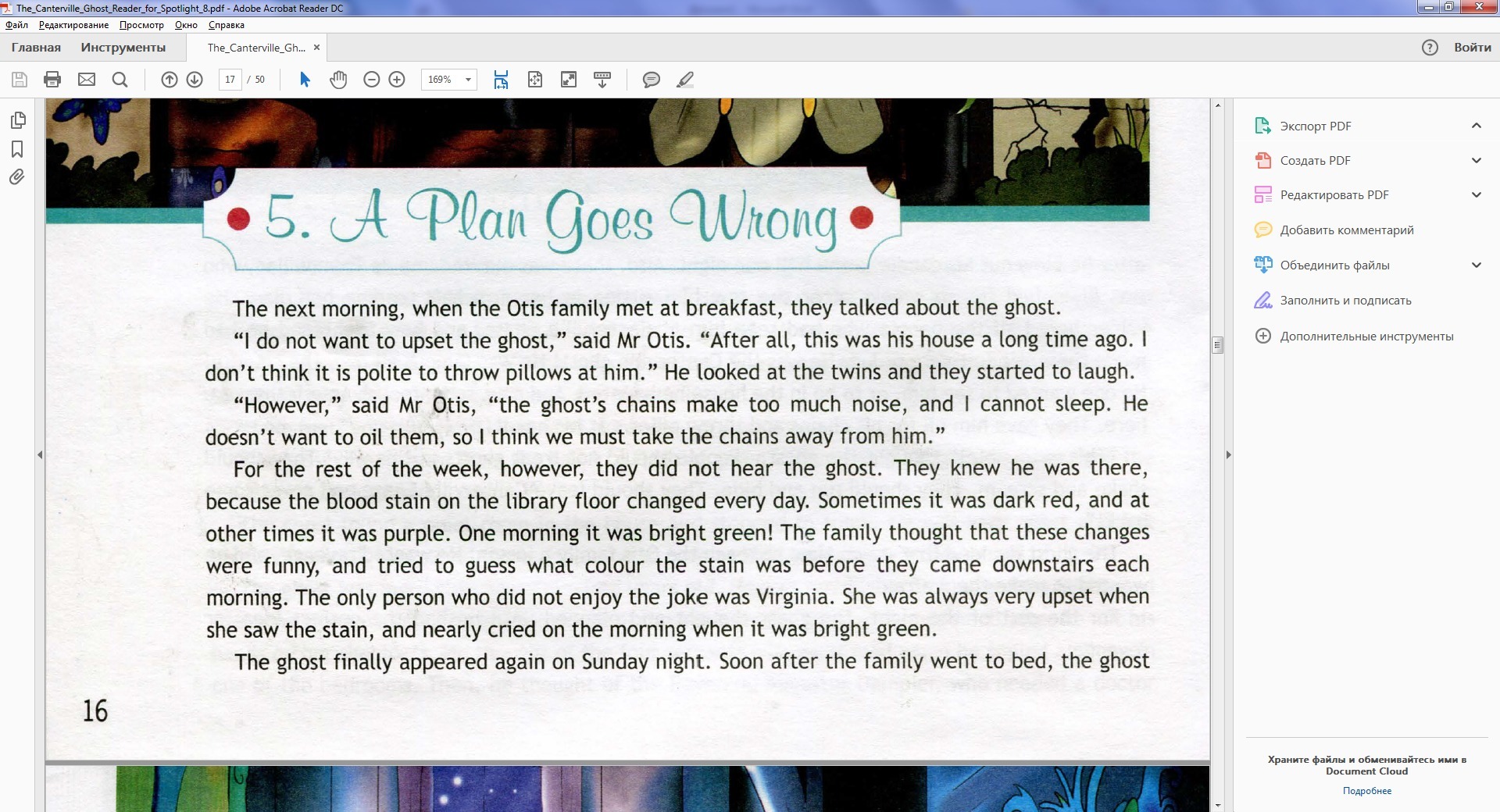Click the Create PDF tool icon
1500x812 pixels.
1262,160
